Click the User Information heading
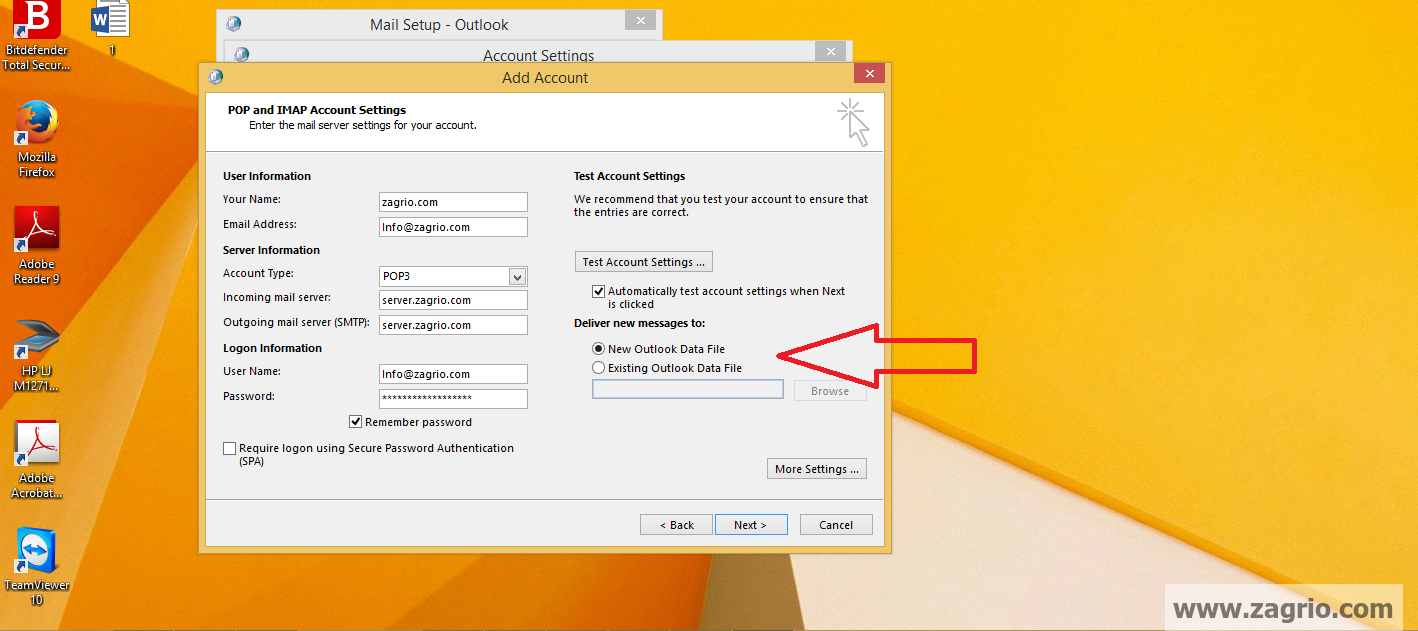Screen dimensions: 1418x631 tap(267, 176)
